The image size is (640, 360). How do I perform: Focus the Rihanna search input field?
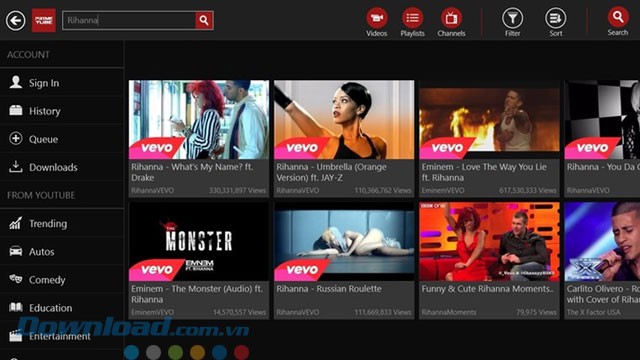point(129,20)
